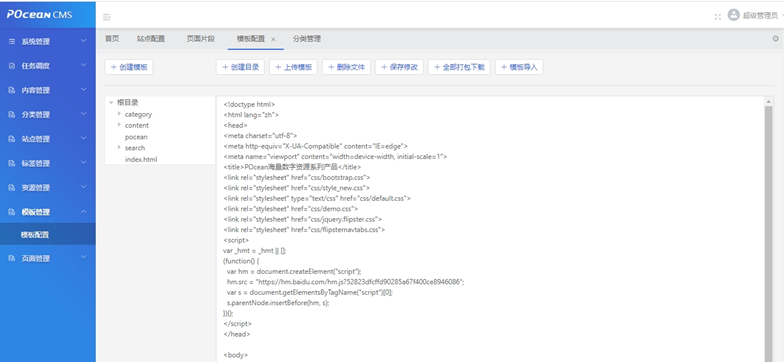This screenshot has width=784, height=362.
Task: Click the 保存修改 button
Action: (400, 67)
